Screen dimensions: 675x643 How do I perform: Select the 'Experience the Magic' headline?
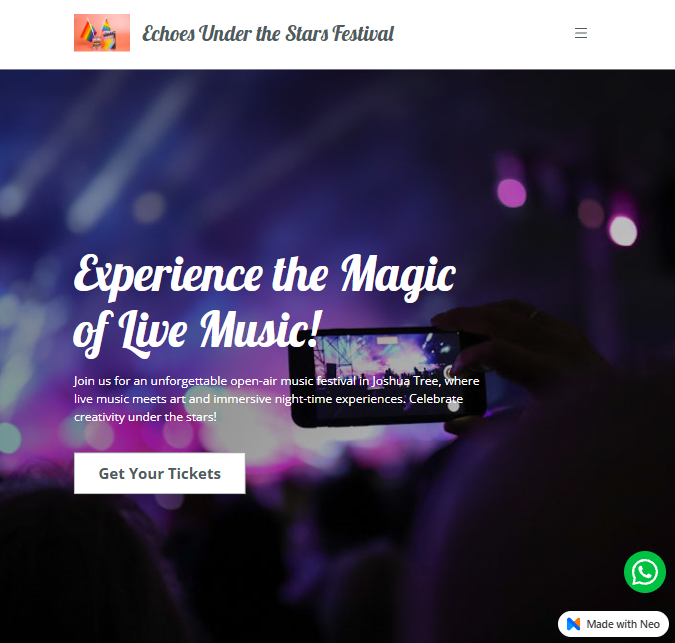coord(265,275)
